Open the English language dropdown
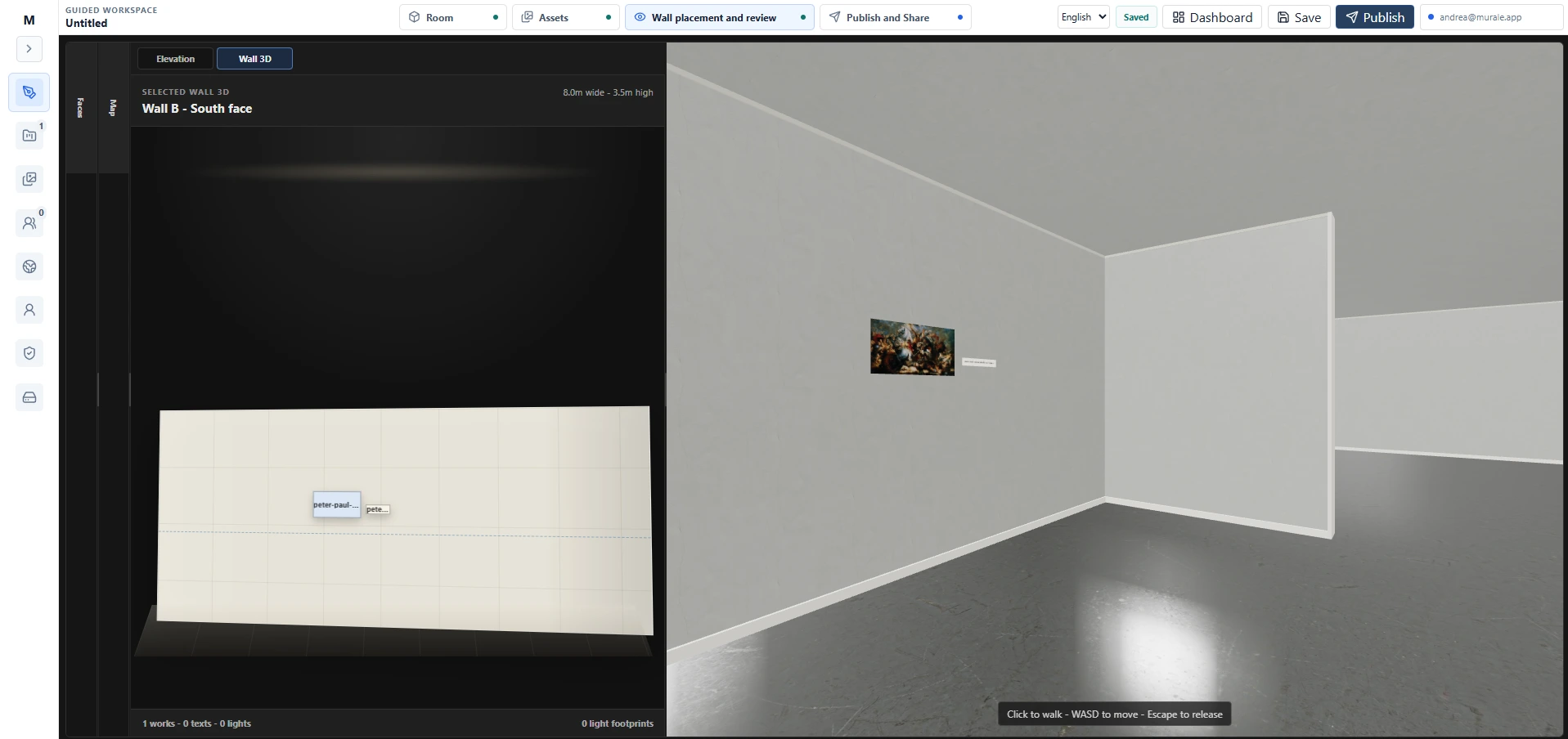1568x739 pixels. click(x=1084, y=17)
